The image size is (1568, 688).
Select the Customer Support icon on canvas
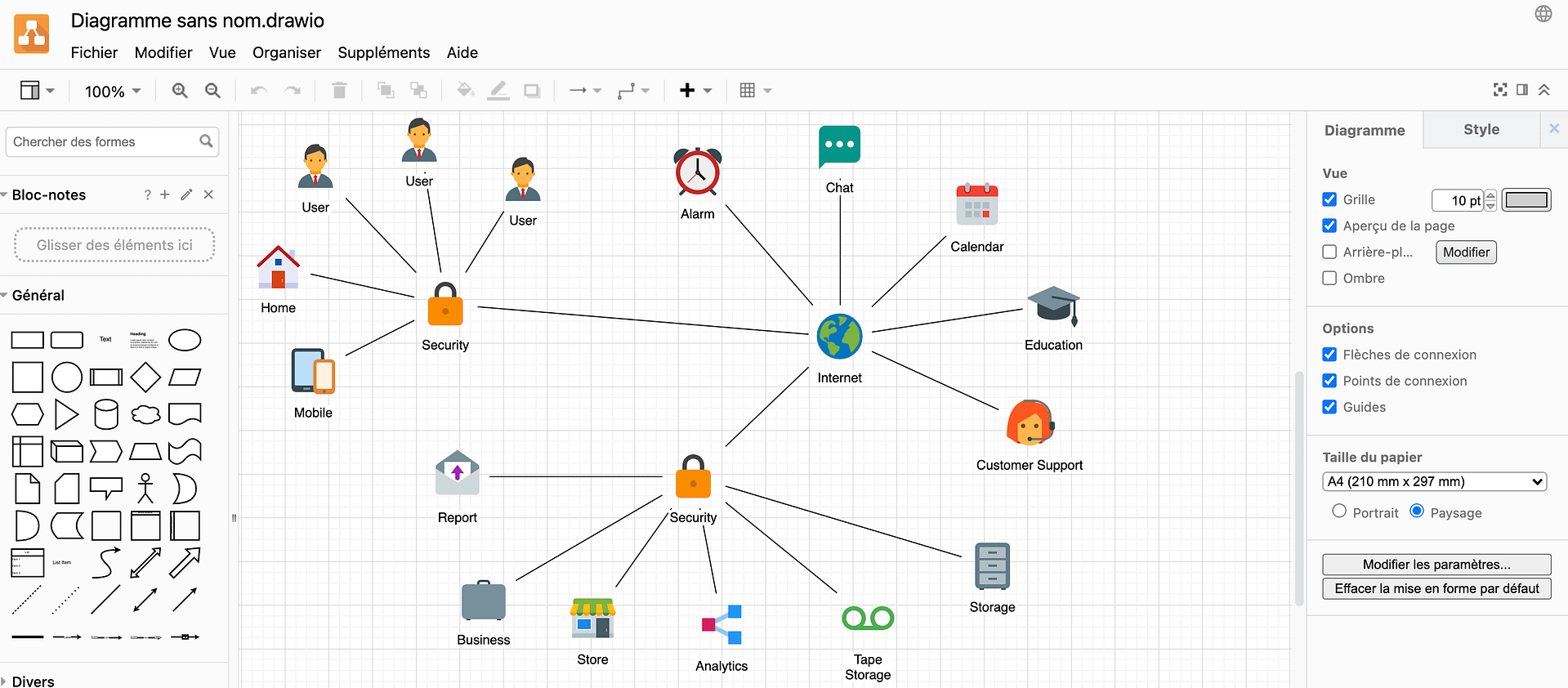(x=1030, y=422)
